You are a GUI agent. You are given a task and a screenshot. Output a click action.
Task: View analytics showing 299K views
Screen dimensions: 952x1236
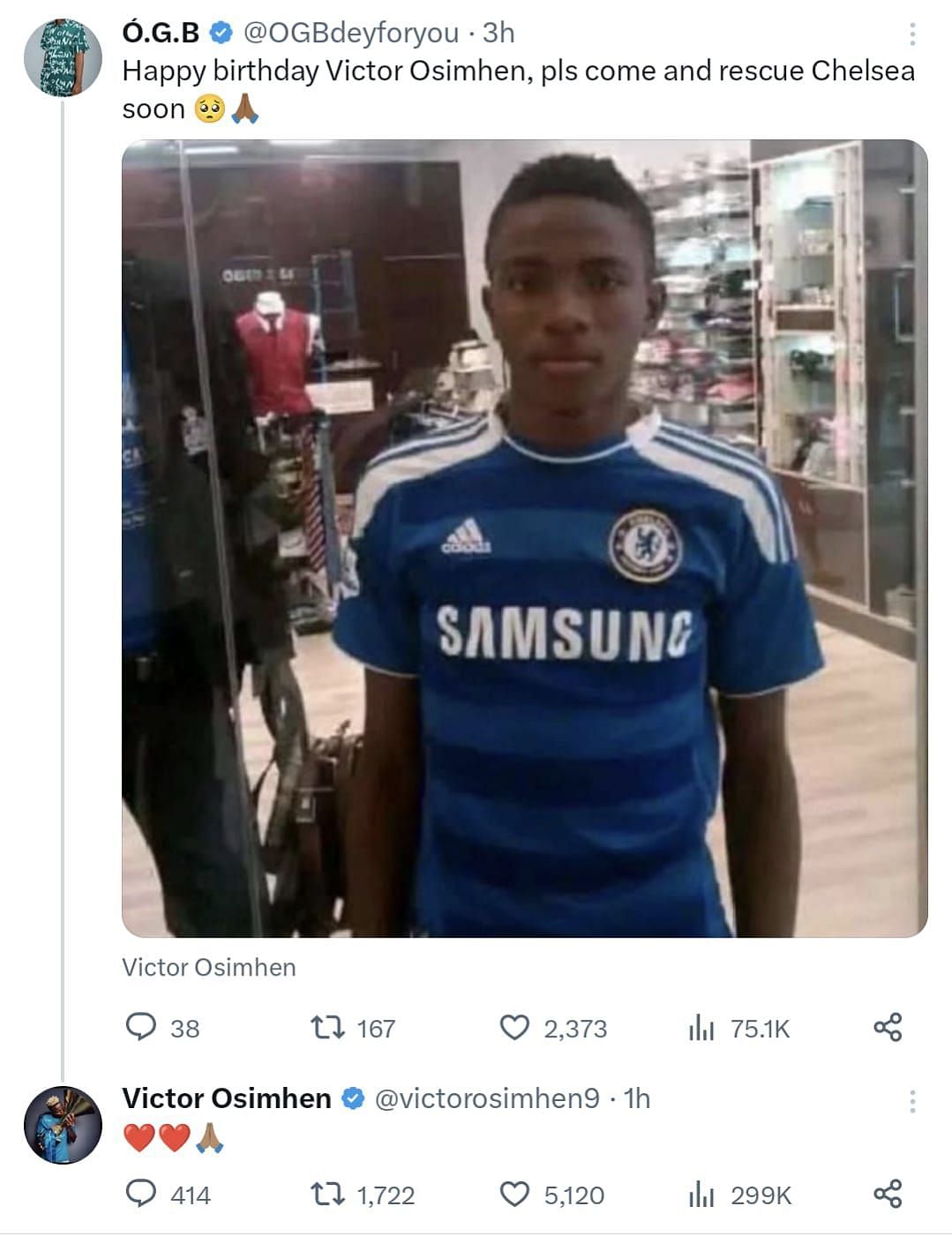coord(701,1195)
